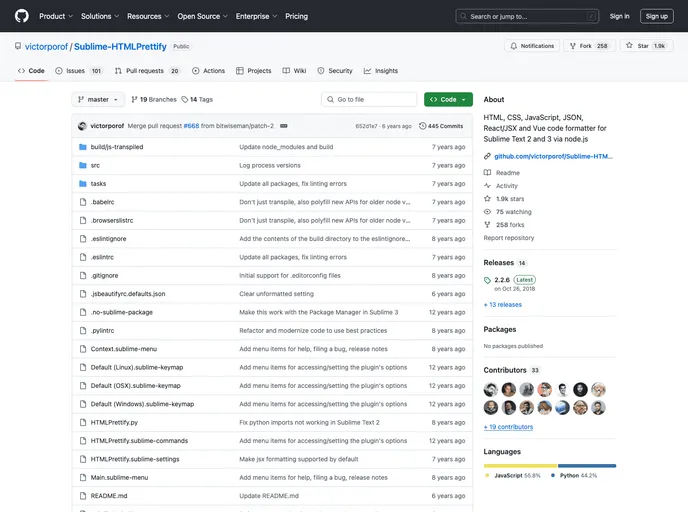The height and width of the screenshot is (512, 688).
Task: Star the repository
Action: pos(646,46)
